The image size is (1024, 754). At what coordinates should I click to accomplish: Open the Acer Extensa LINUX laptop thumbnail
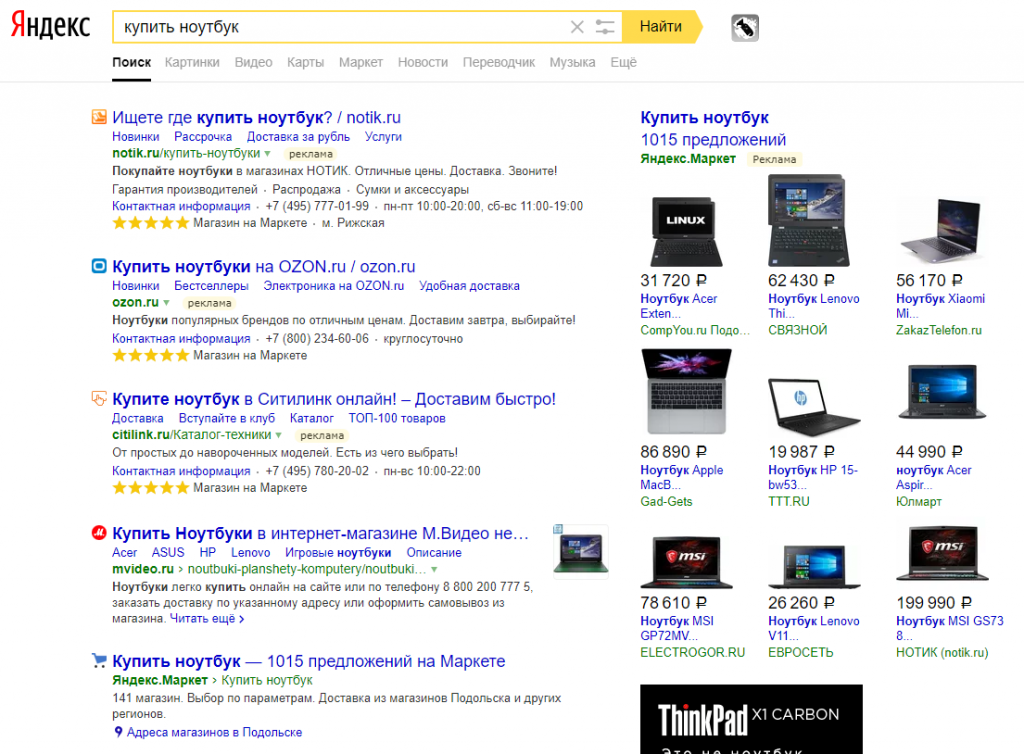tap(686, 231)
